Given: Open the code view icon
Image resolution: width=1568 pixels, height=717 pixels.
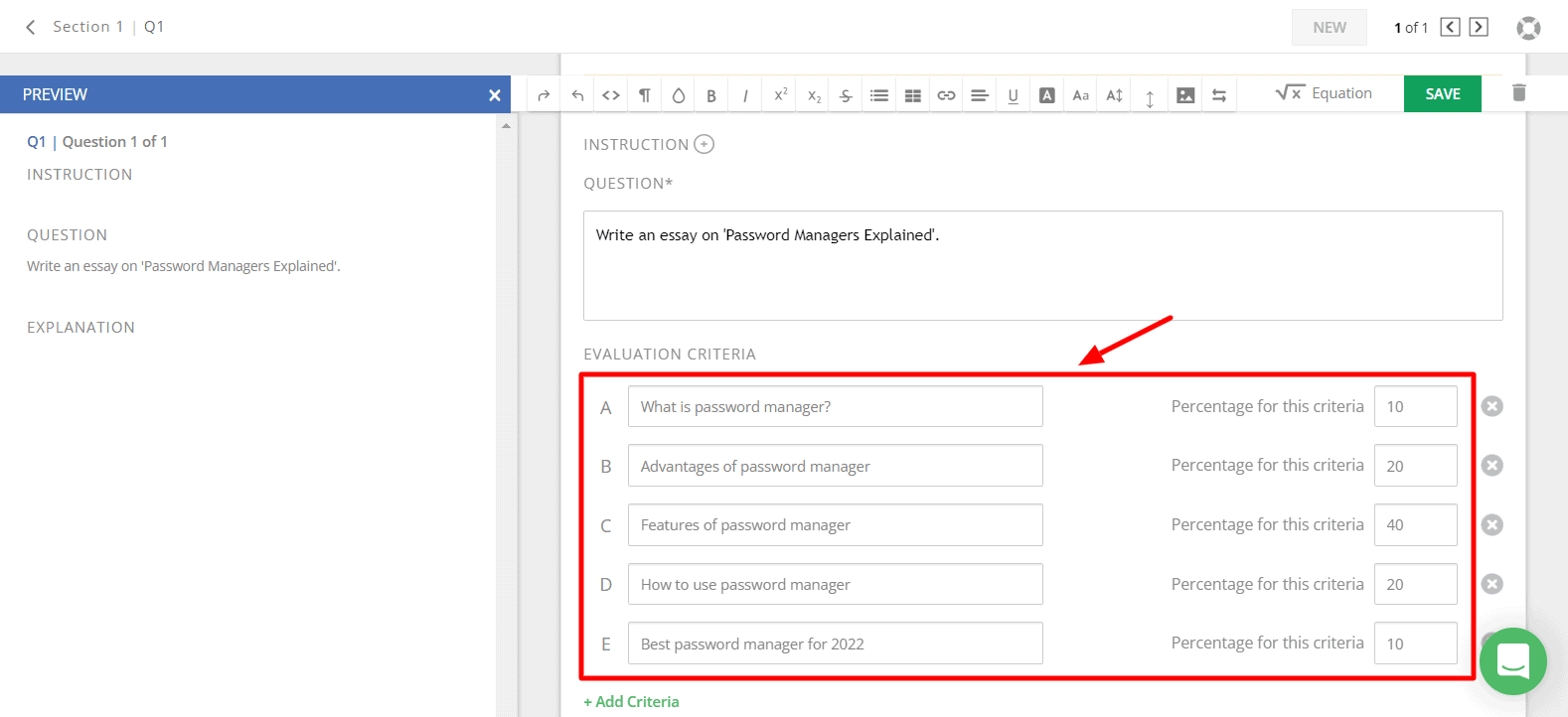Looking at the screenshot, I should click(x=611, y=95).
